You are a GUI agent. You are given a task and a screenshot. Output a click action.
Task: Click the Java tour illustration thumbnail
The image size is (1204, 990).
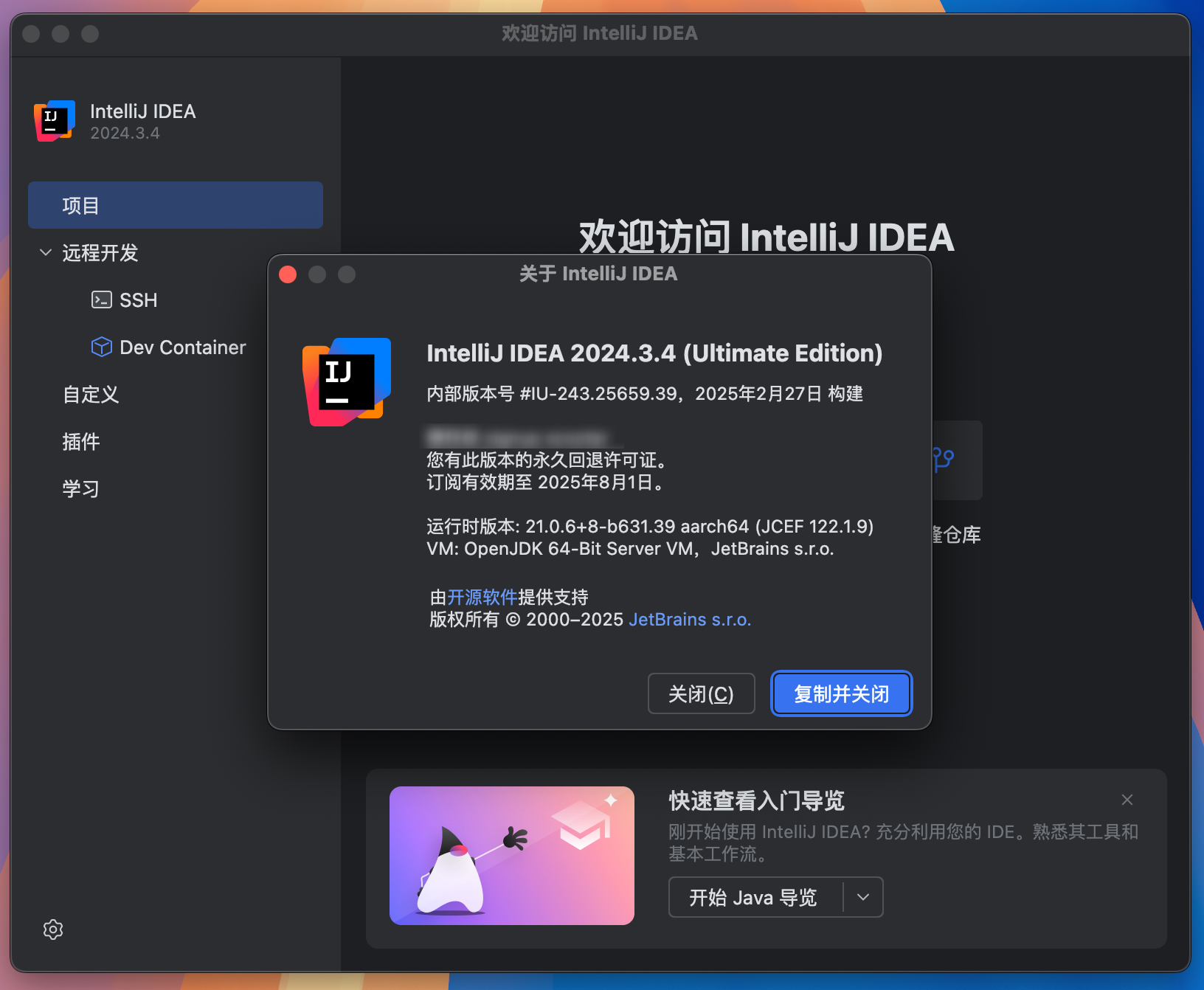[x=511, y=855]
